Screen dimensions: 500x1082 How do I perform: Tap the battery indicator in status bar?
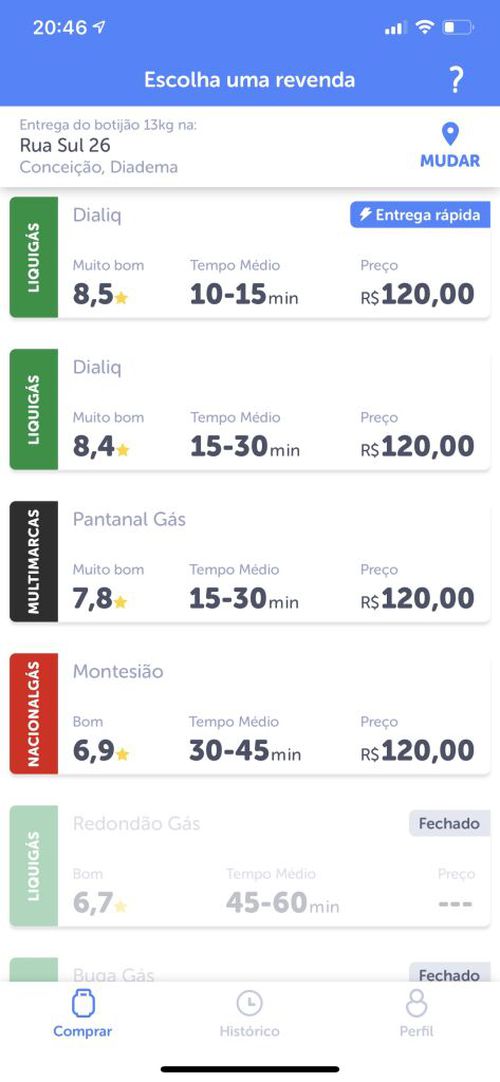458,28
